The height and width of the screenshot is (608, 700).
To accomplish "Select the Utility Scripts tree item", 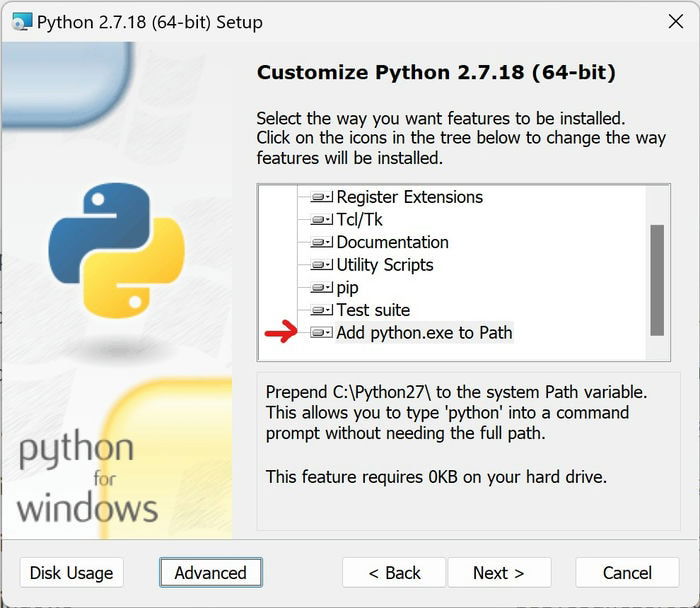I will coord(385,265).
